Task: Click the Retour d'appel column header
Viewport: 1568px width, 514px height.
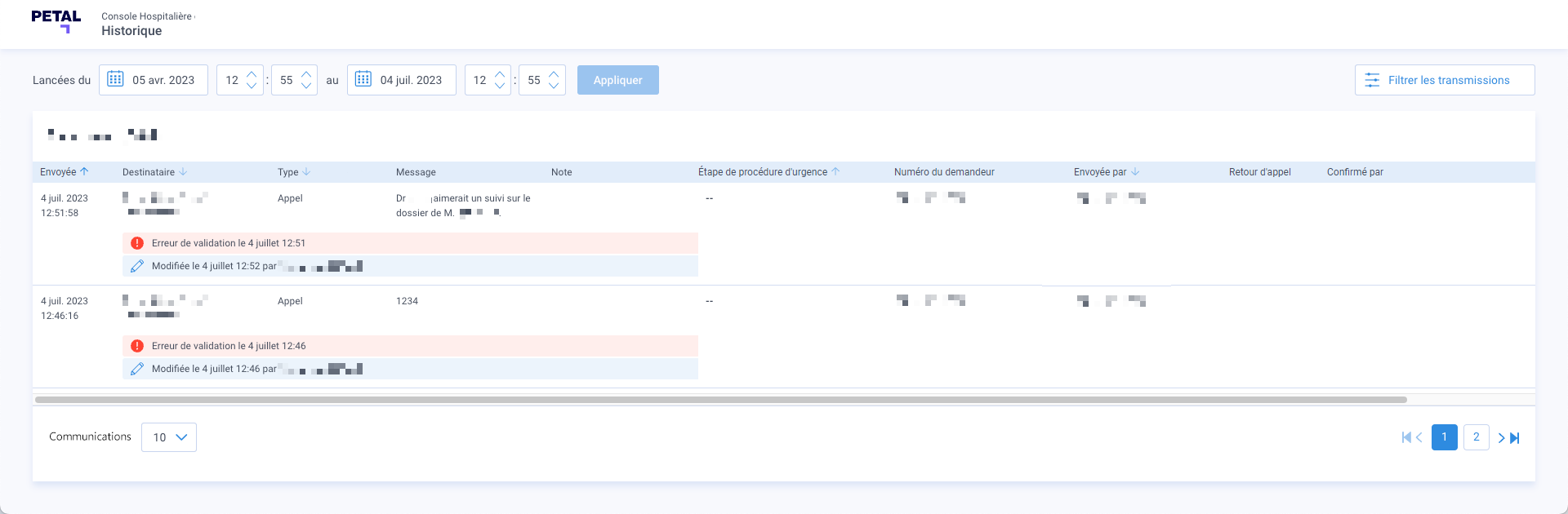Action: [1260, 172]
